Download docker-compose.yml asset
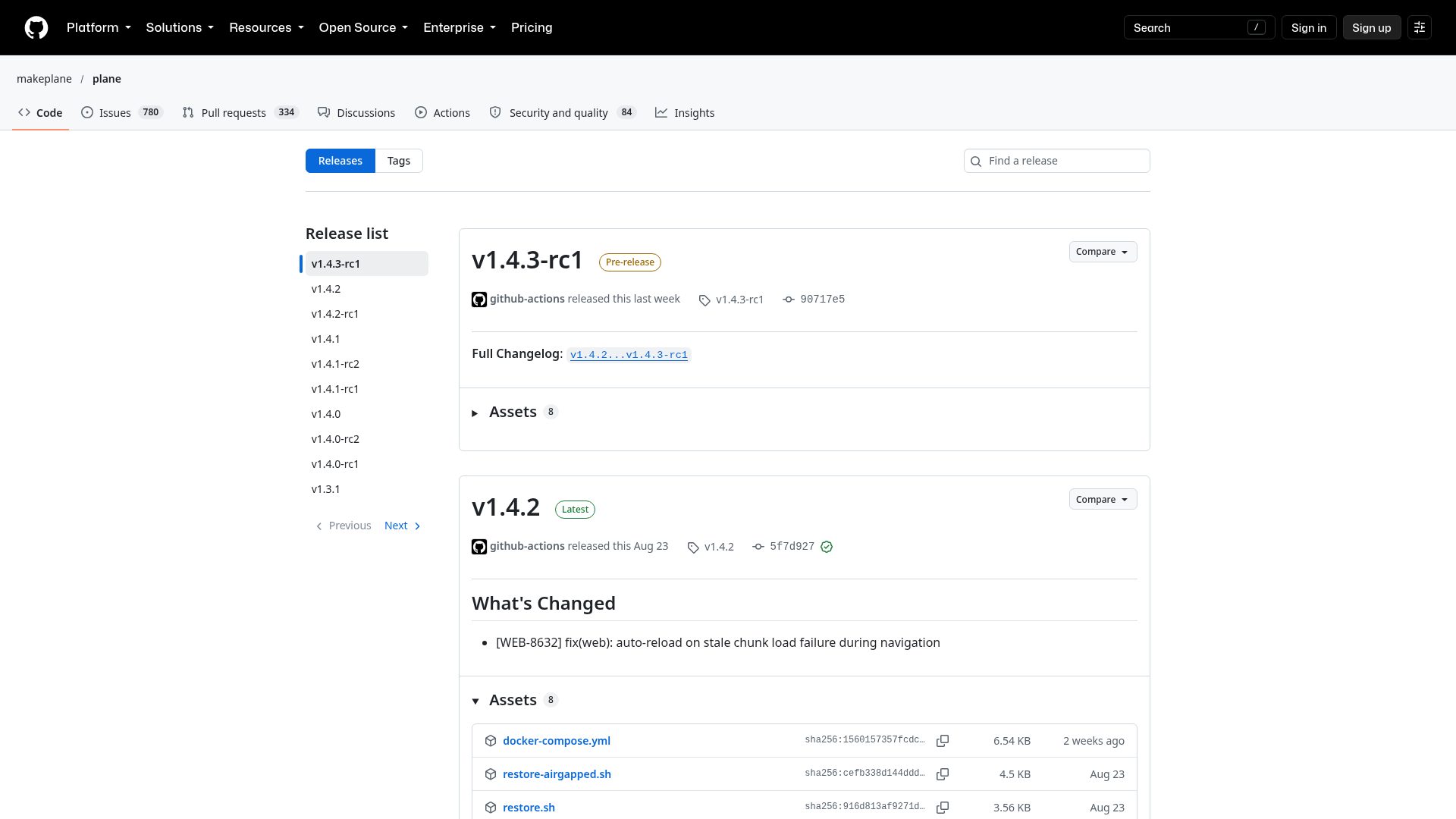The height and width of the screenshot is (819, 1456). (x=557, y=741)
